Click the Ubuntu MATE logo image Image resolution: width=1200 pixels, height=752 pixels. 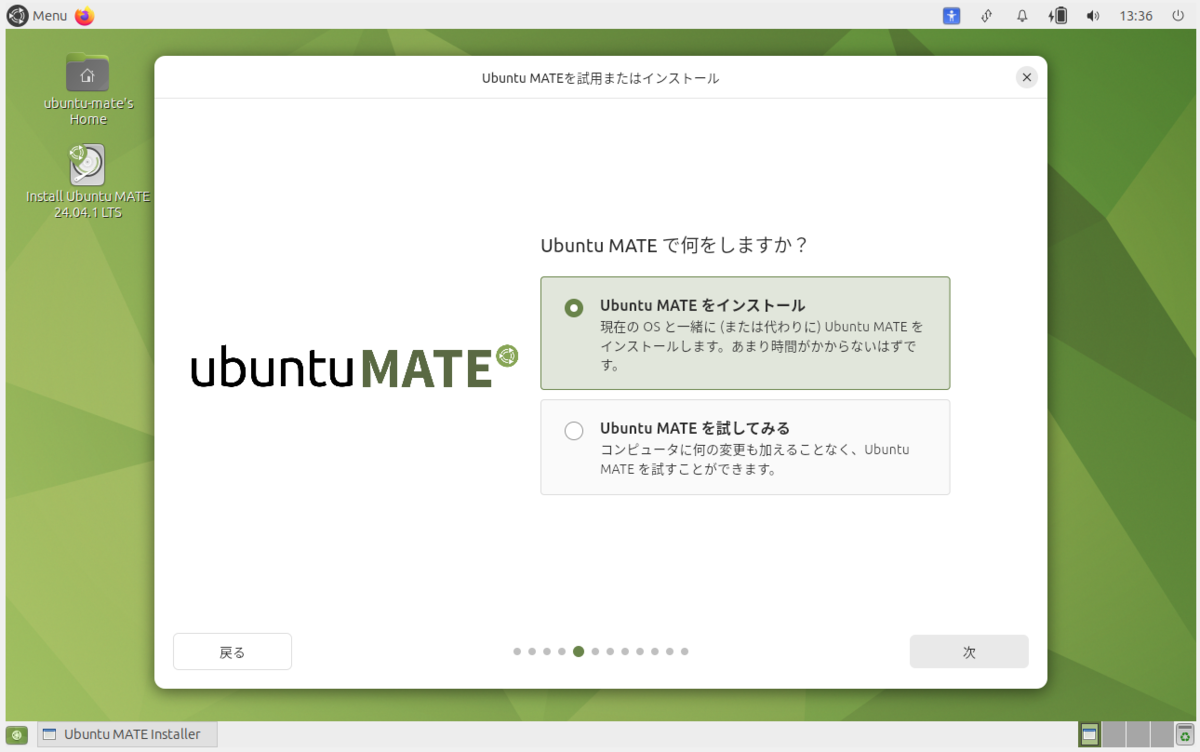click(355, 367)
